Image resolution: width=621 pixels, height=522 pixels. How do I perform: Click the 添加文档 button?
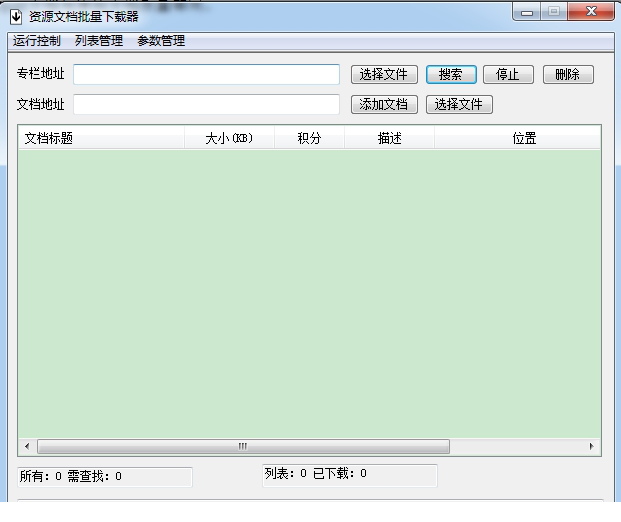click(x=384, y=105)
